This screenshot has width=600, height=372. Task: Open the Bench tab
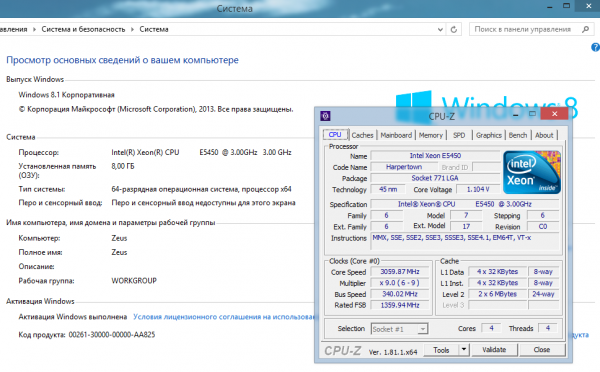coord(518,135)
